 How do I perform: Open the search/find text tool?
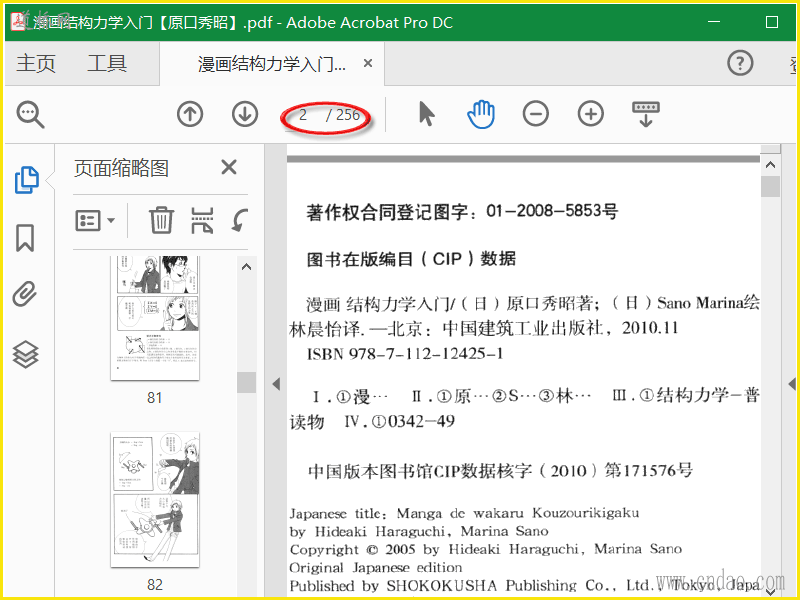[x=31, y=114]
